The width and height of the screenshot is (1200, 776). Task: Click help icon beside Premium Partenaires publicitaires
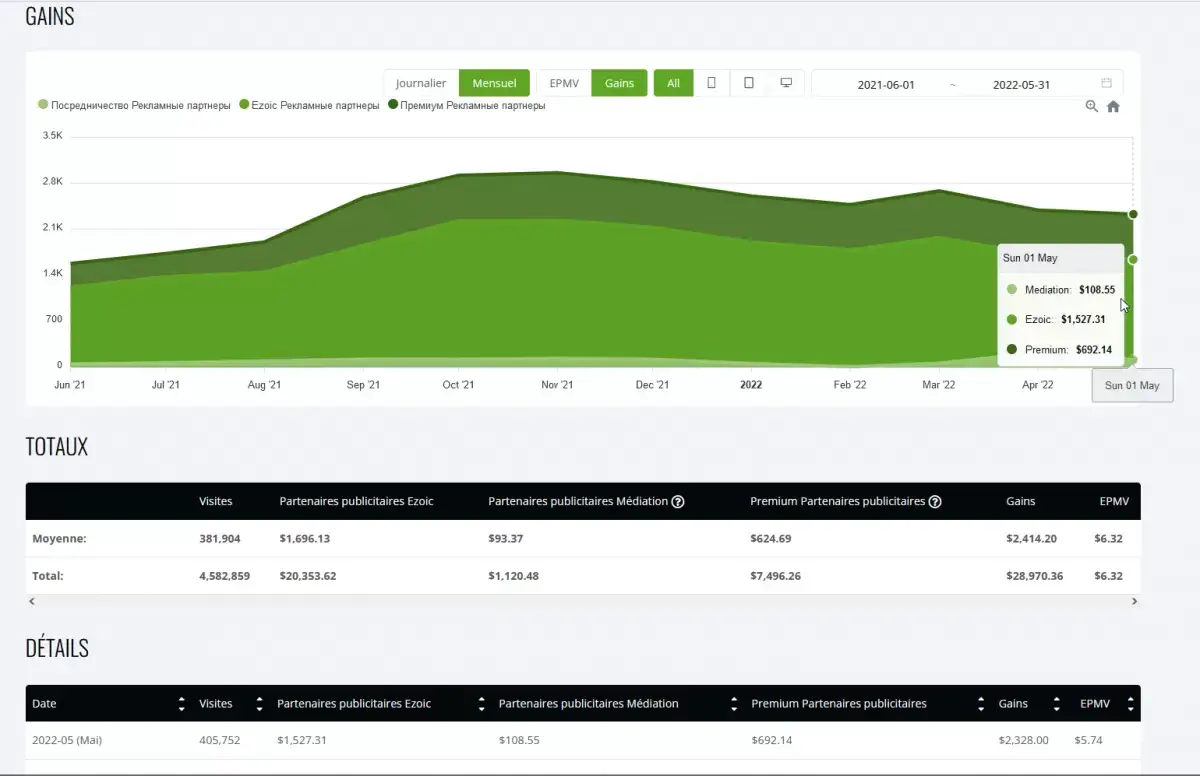(x=935, y=502)
